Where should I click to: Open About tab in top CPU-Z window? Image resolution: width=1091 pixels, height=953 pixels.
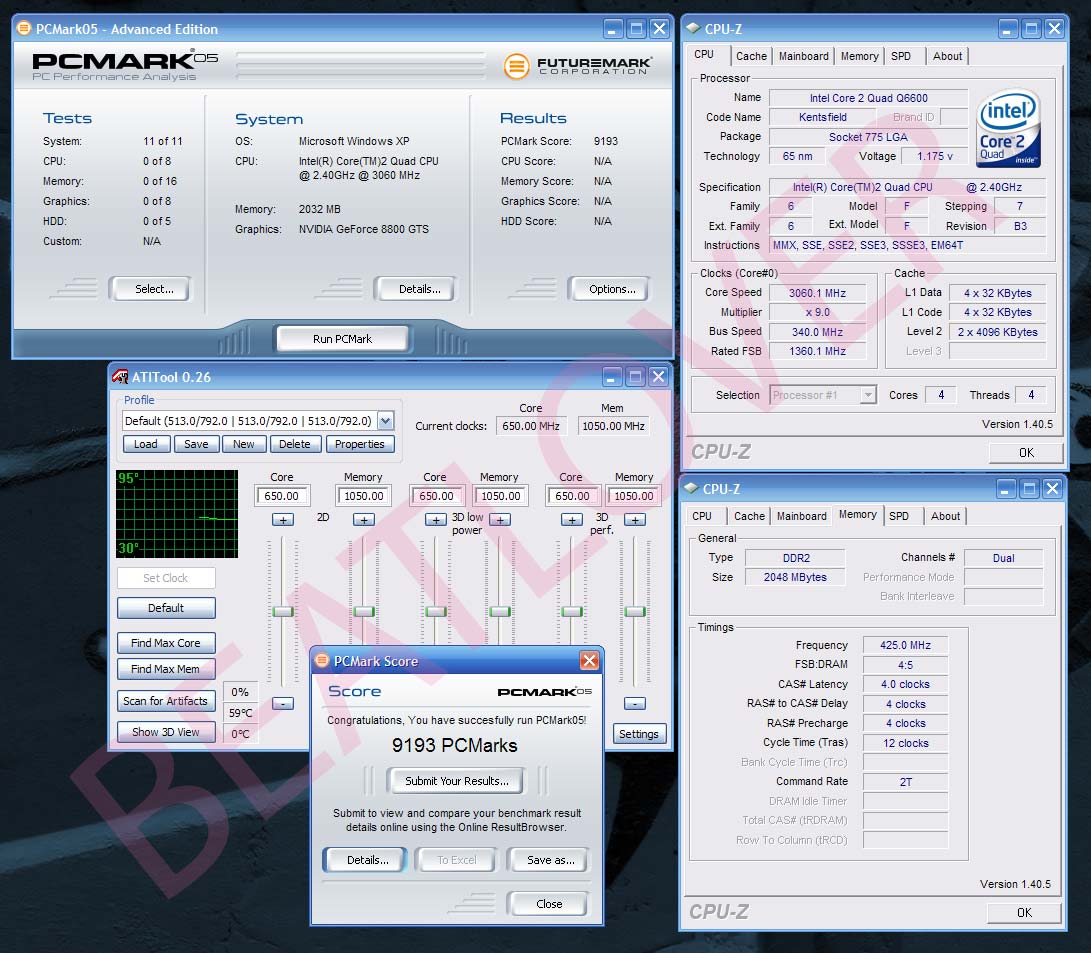click(x=948, y=56)
